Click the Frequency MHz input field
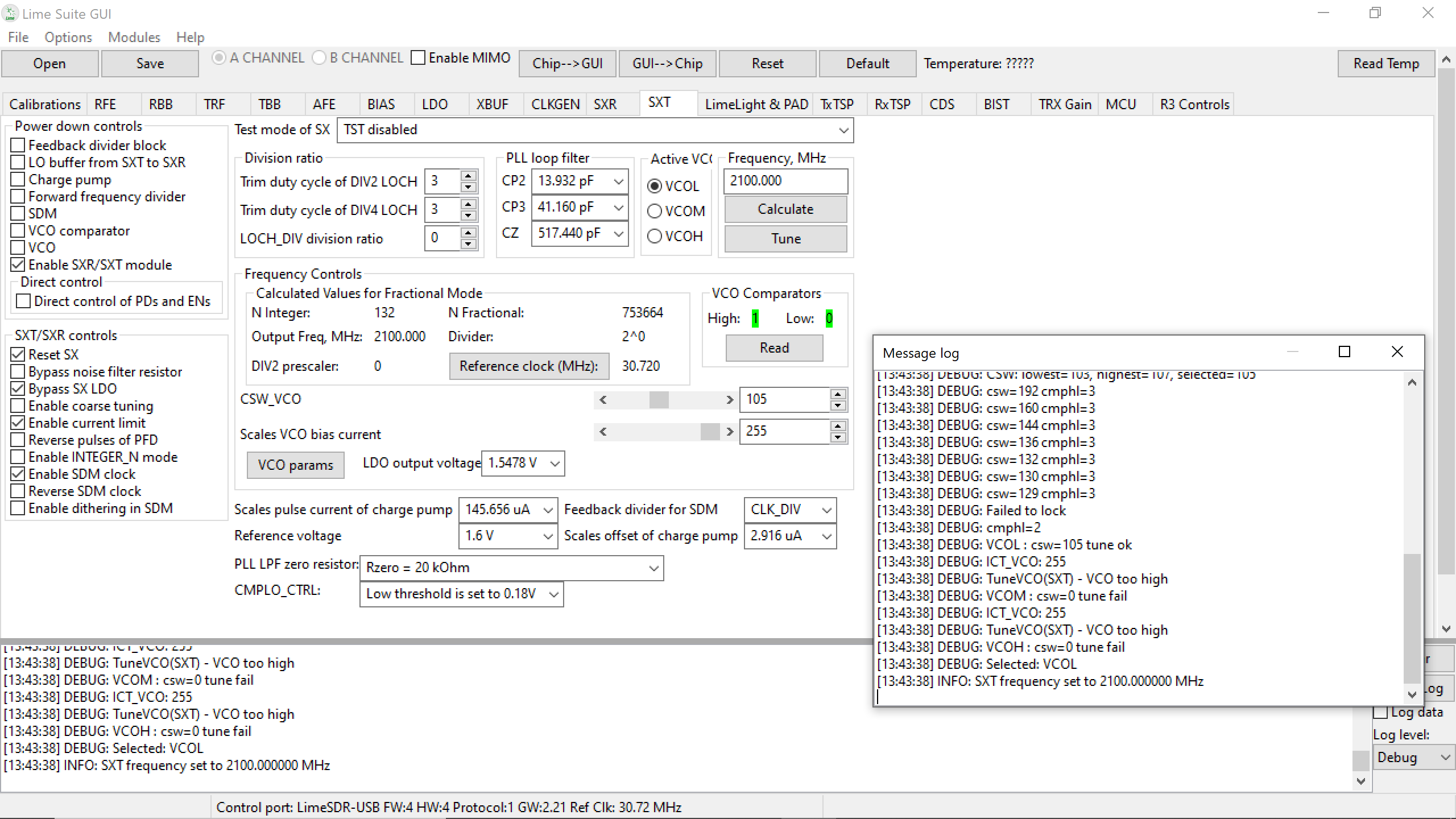 (785, 181)
